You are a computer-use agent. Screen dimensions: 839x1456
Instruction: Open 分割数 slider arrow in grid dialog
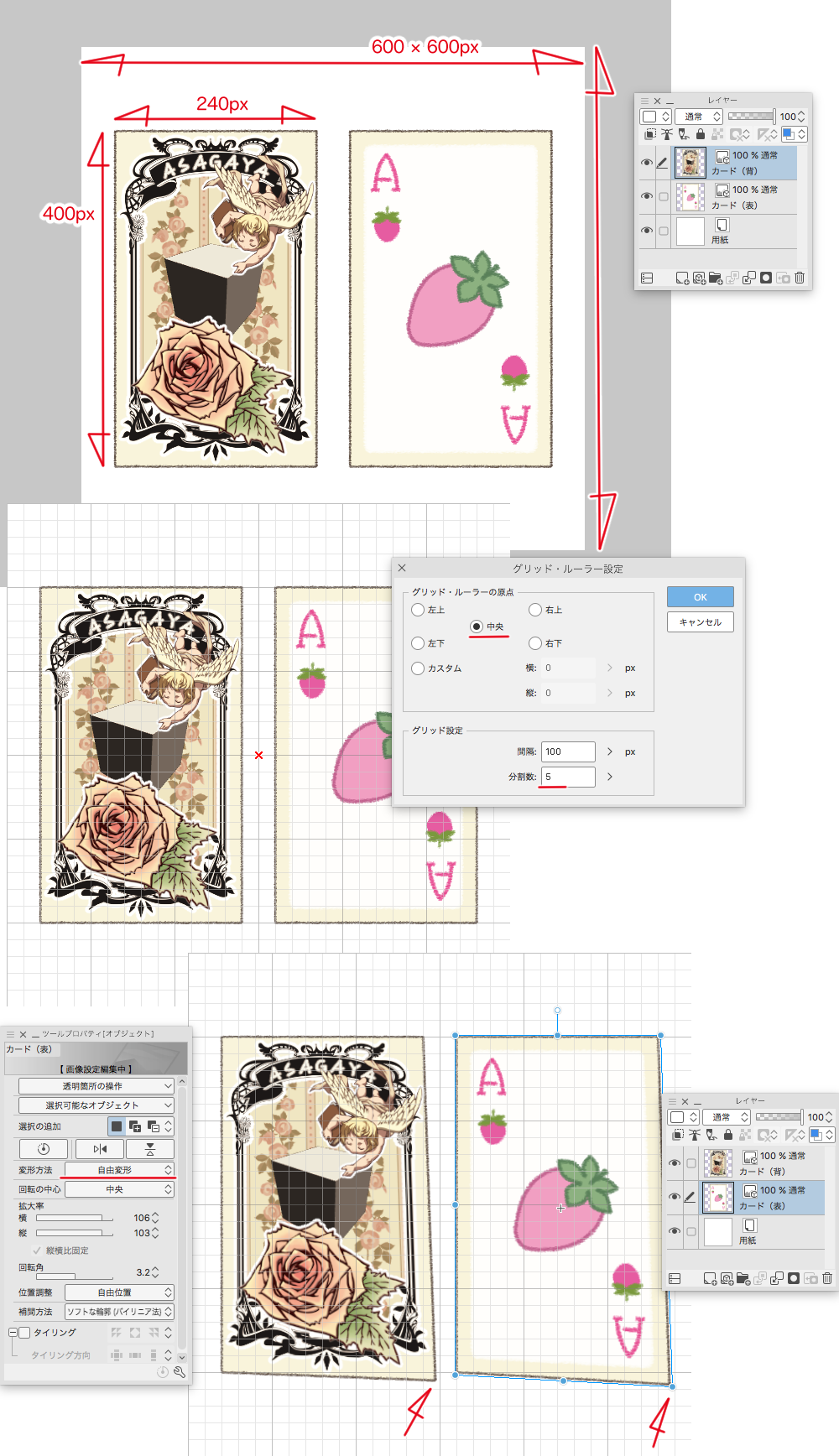(610, 777)
